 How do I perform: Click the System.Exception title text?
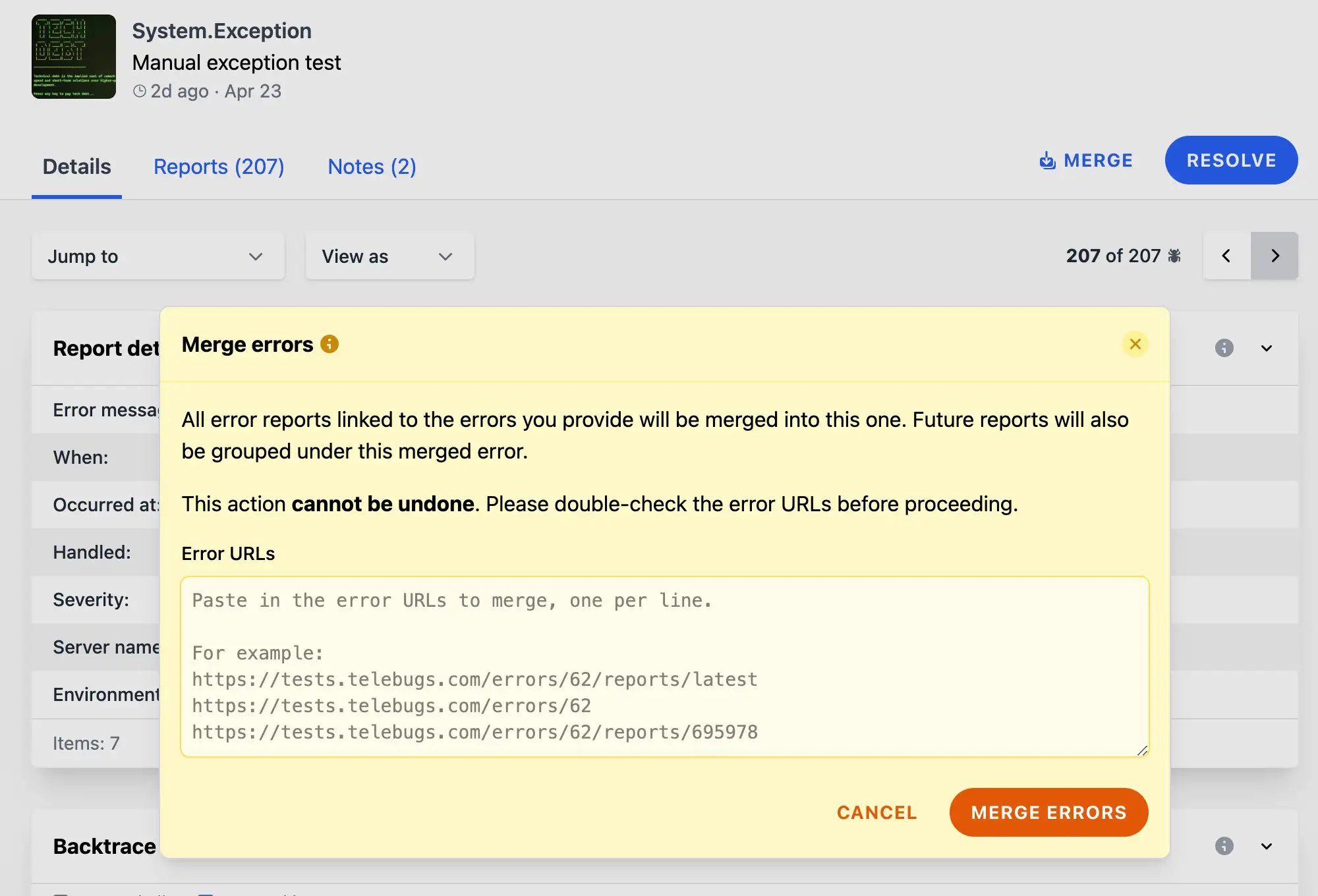(221, 31)
